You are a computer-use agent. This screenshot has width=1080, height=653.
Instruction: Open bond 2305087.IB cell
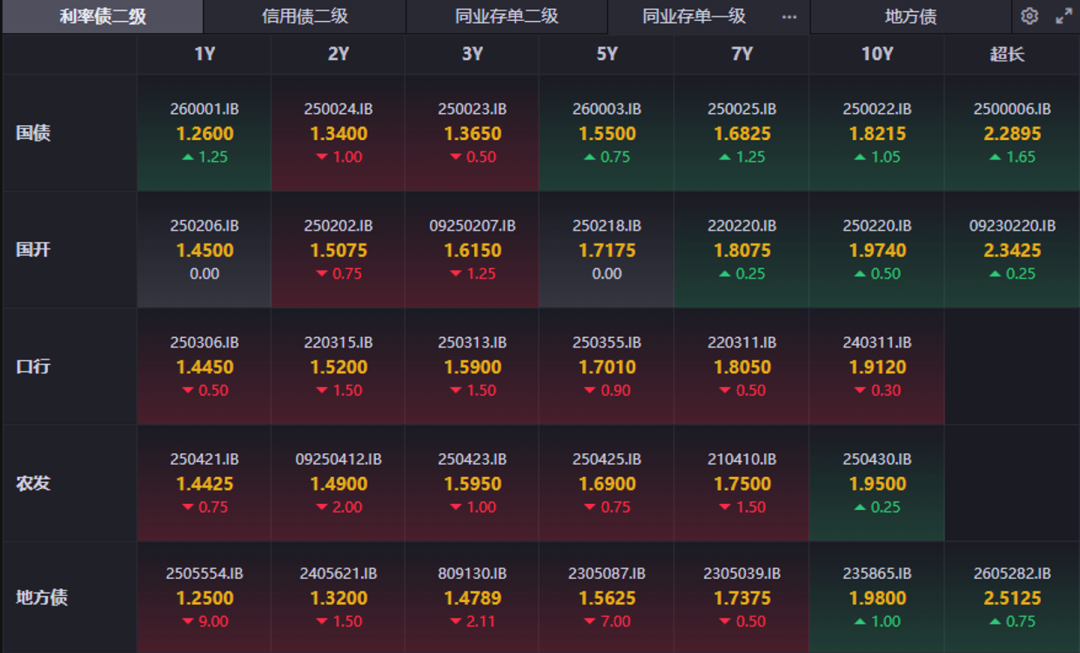pyautogui.click(x=607, y=597)
